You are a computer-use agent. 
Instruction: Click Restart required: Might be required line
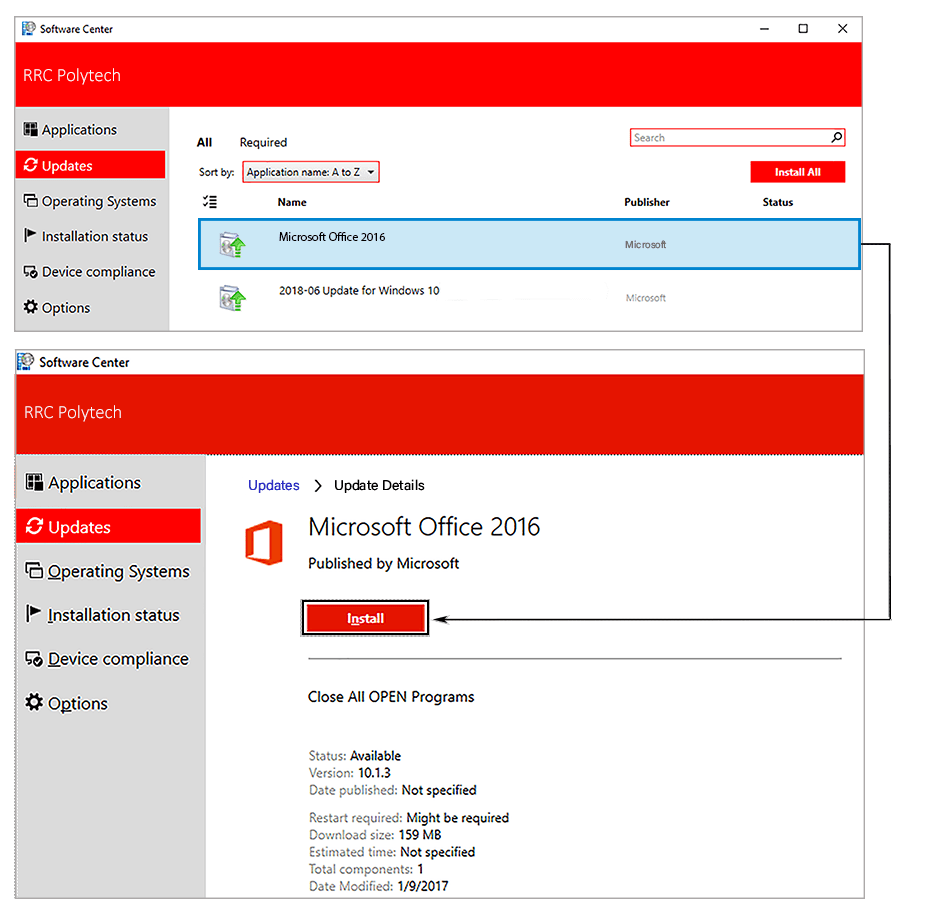tap(409, 818)
